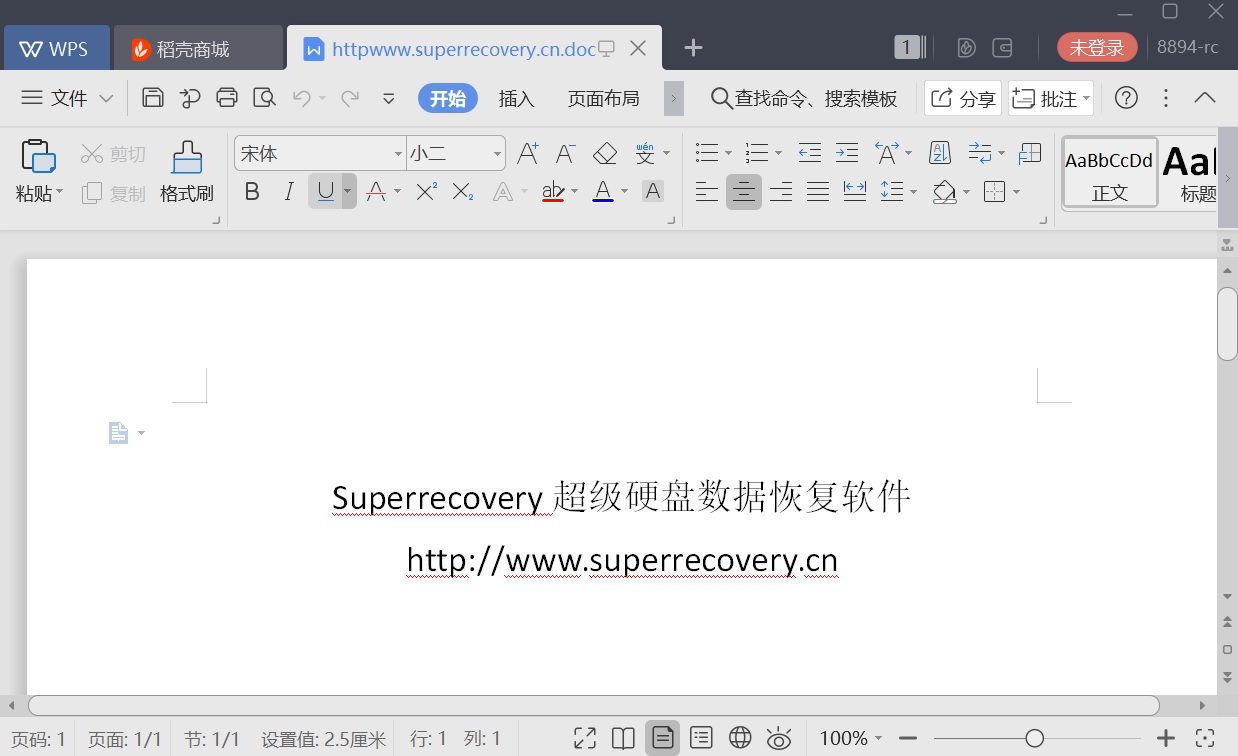Zoom in with the plus icon
The height and width of the screenshot is (756, 1238).
click(1166, 738)
